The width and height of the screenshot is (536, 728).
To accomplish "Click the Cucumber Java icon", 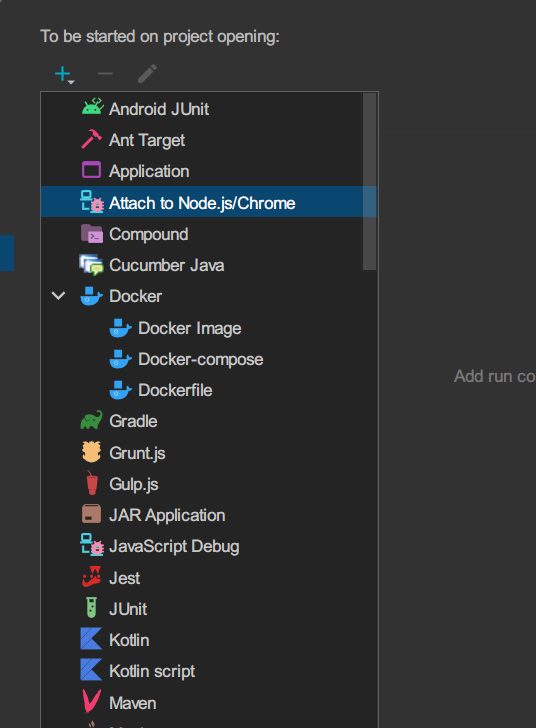I will [x=92, y=265].
